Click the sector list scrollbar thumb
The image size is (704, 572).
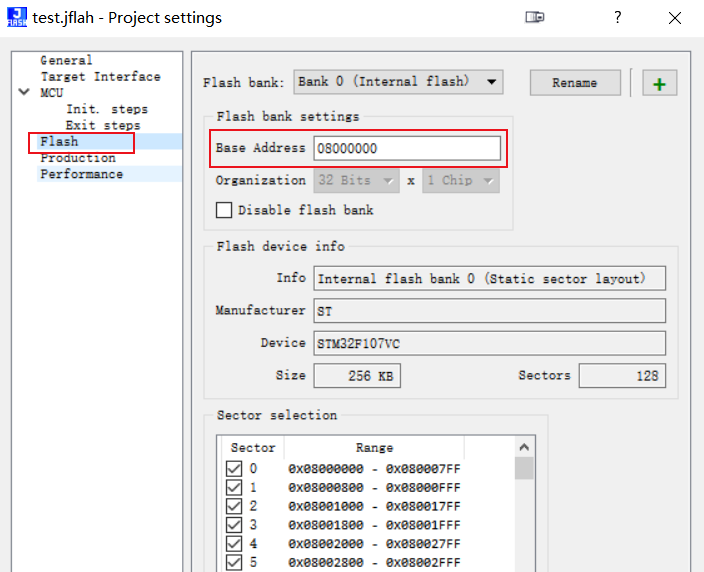point(524,468)
